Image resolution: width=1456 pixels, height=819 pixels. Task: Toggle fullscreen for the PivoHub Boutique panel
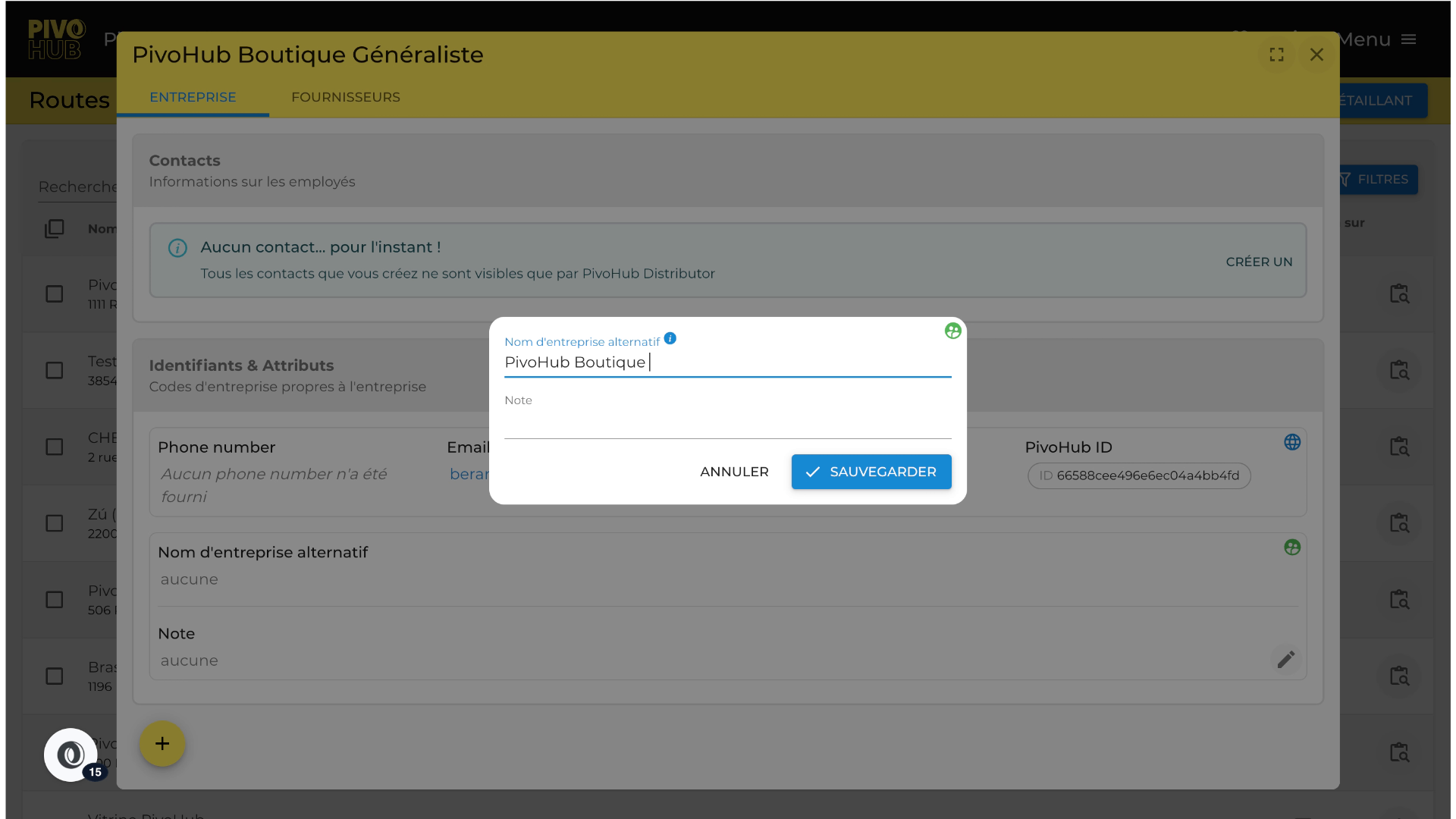pos(1277,55)
